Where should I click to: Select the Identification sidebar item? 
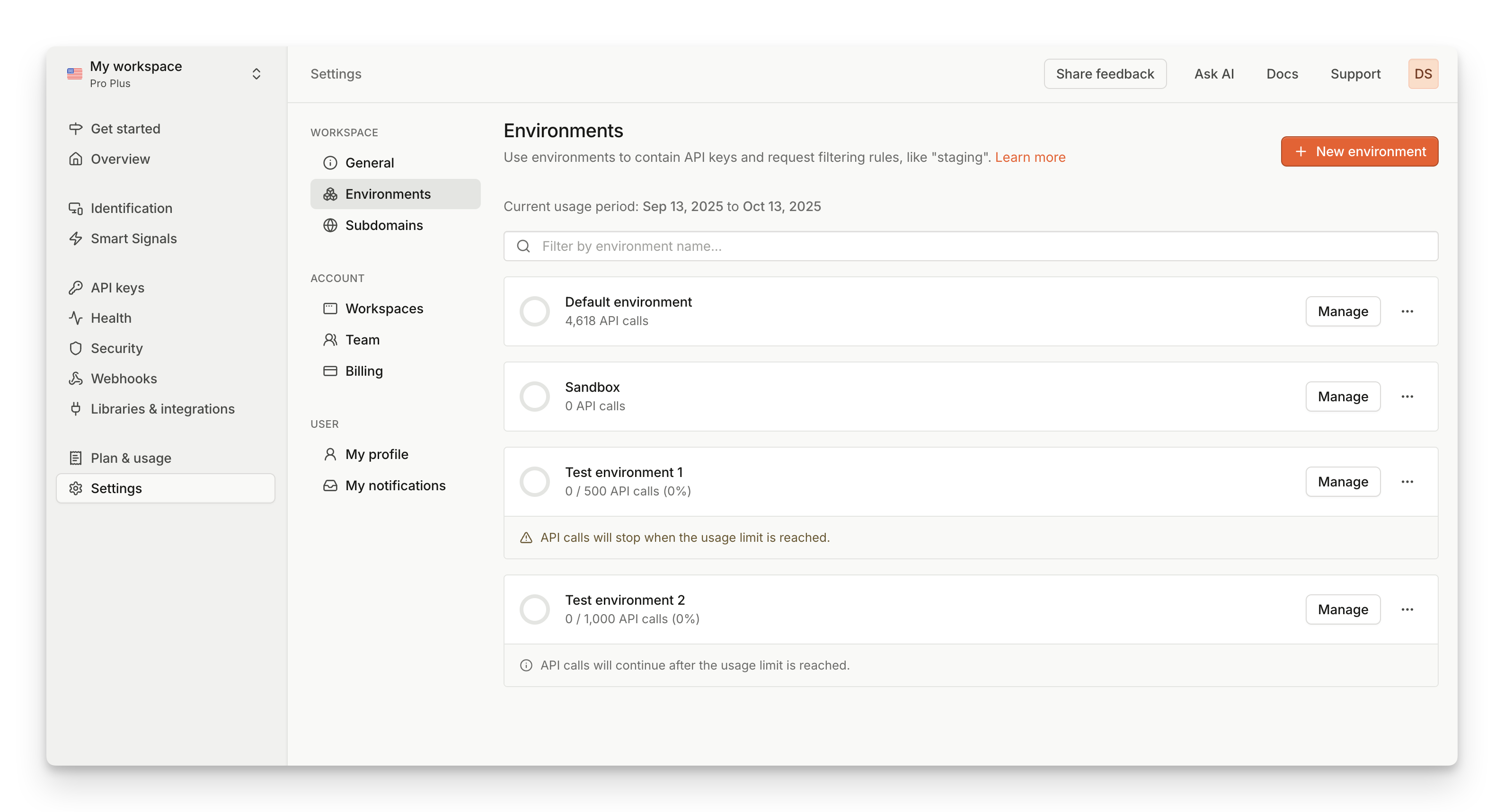[131, 208]
